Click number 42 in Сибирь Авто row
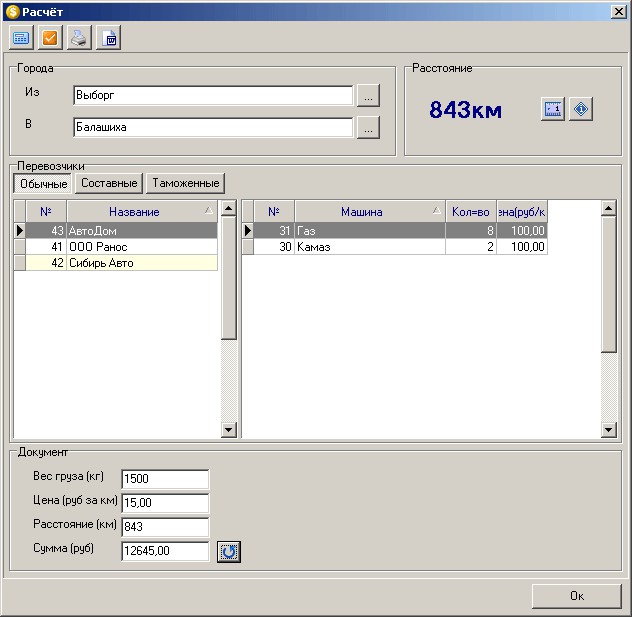Viewport: 632px width, 617px height. coord(46,263)
